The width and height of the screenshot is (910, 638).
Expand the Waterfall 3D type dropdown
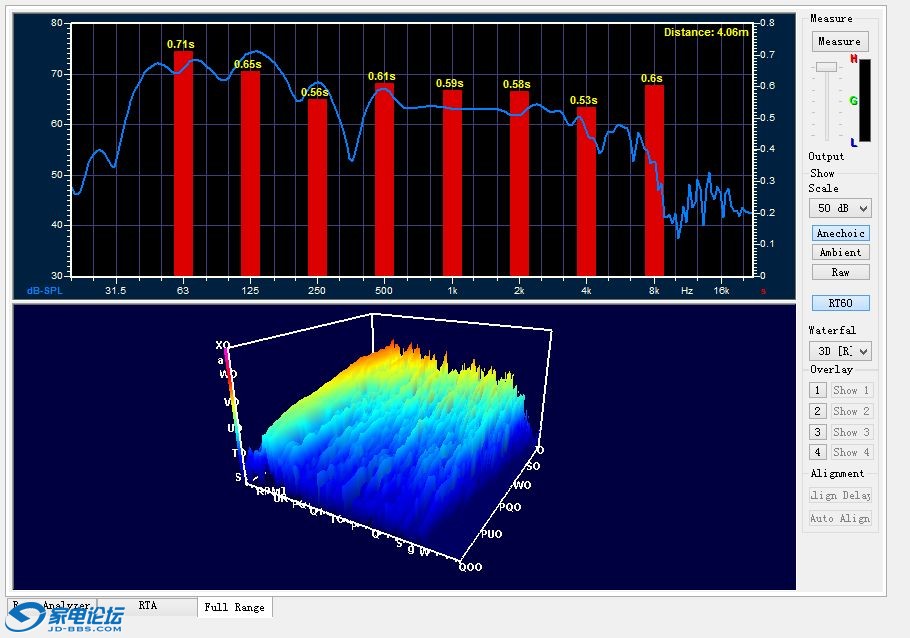pos(839,351)
